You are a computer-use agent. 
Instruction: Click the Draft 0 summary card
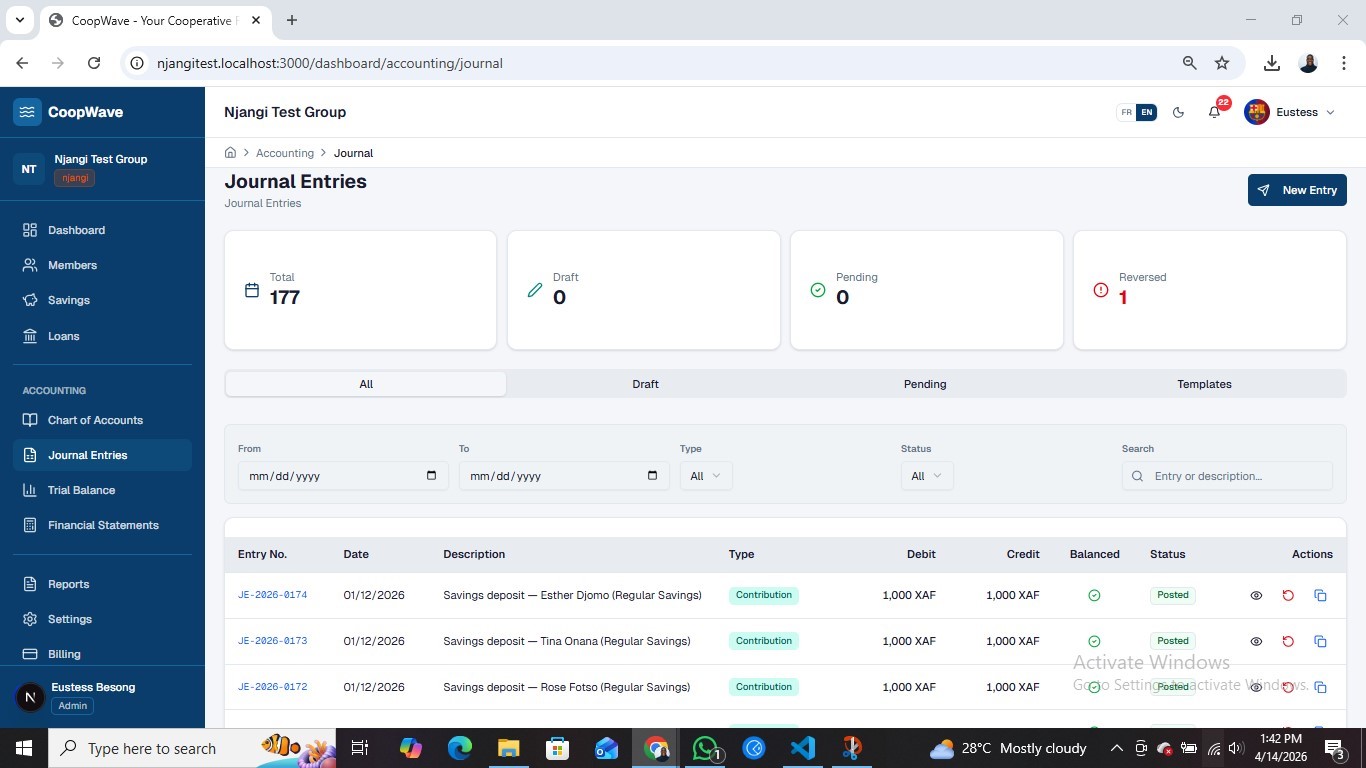coord(644,290)
